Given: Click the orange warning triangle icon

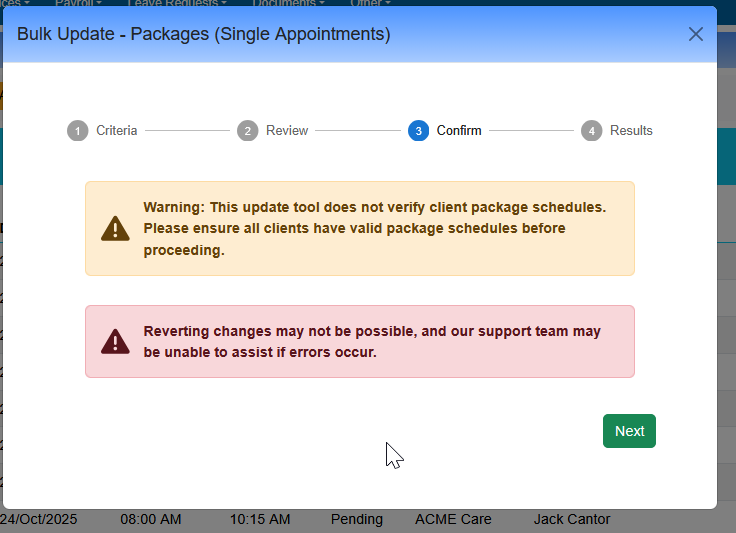Looking at the screenshot, I should [115, 228].
